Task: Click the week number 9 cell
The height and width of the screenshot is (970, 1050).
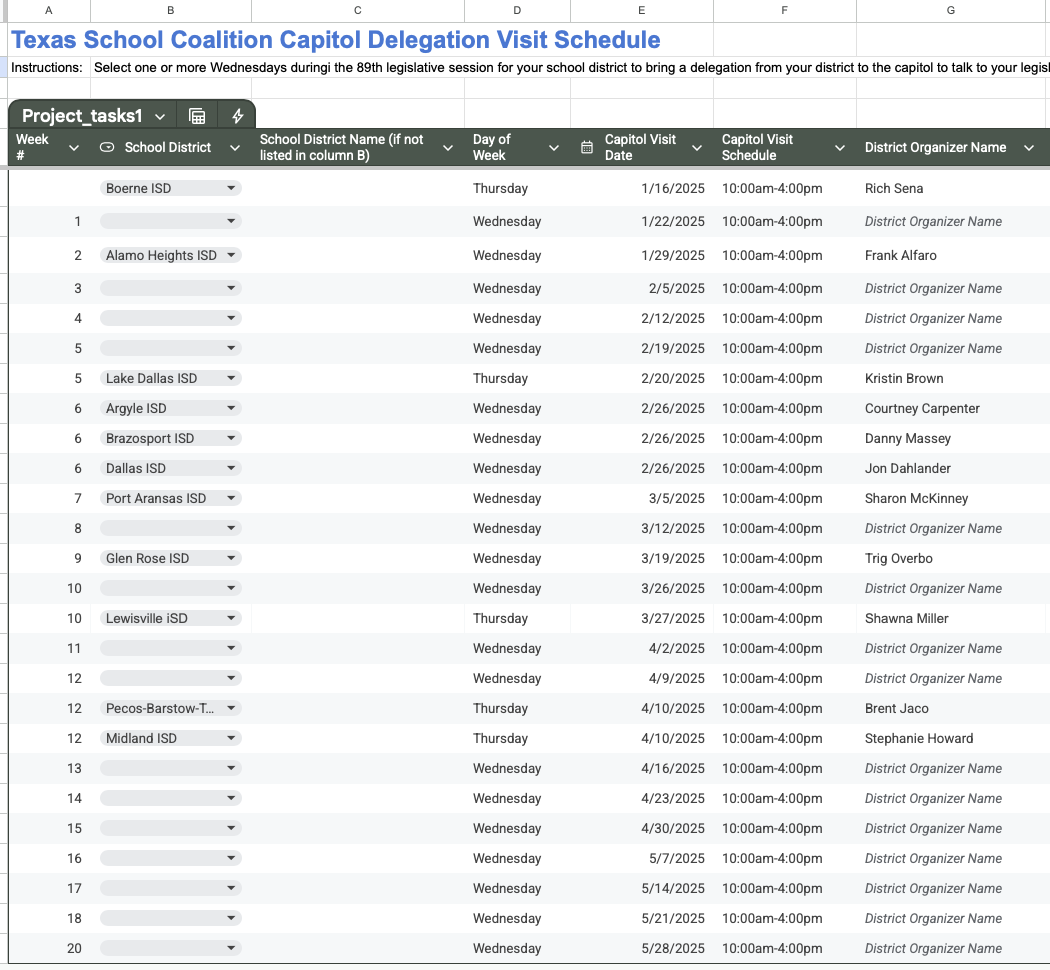Action: 50,558
